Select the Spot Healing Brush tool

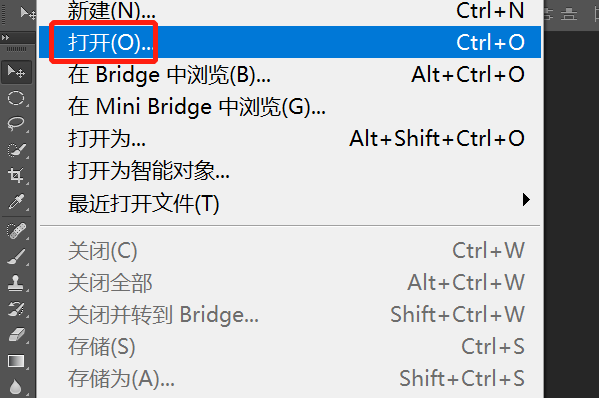pyautogui.click(x=16, y=231)
